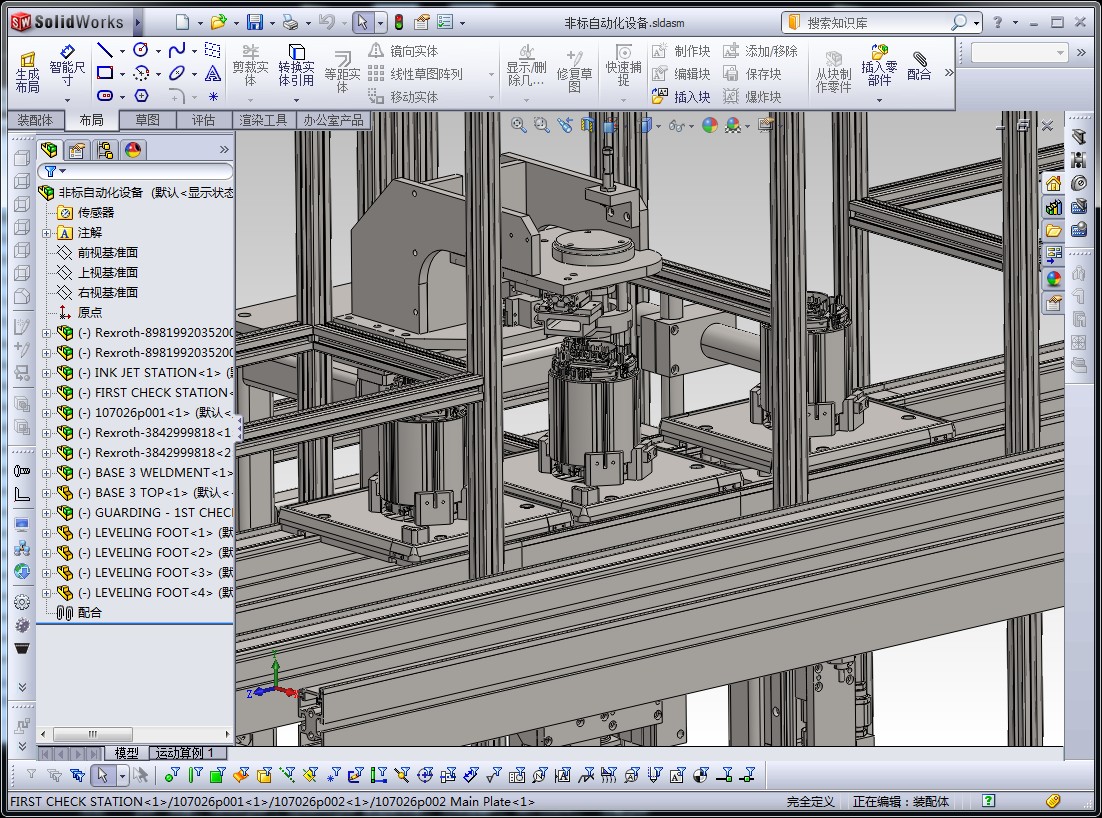This screenshot has height=818, width=1102.
Task: Expand the 注解 annotations folder
Action: coord(46,233)
